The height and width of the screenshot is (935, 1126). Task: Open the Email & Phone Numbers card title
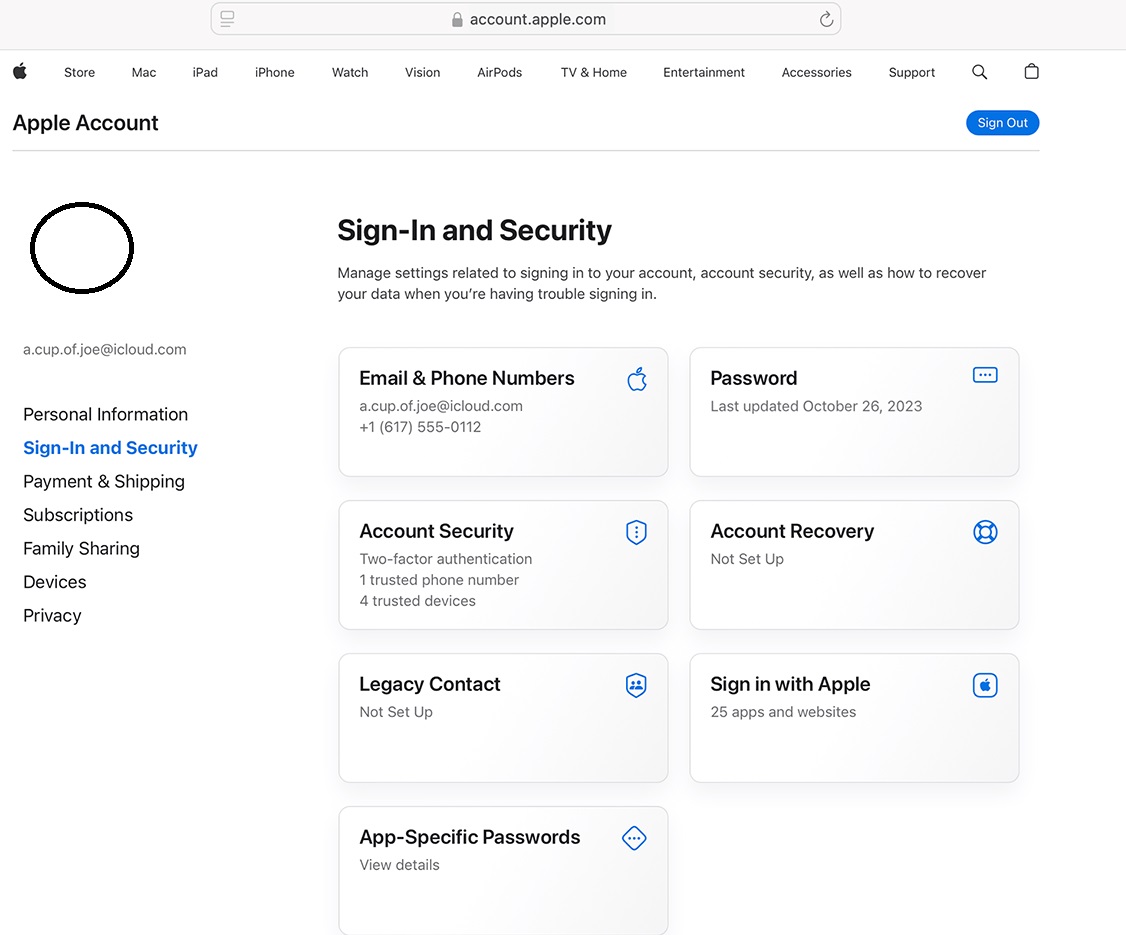[x=467, y=378]
